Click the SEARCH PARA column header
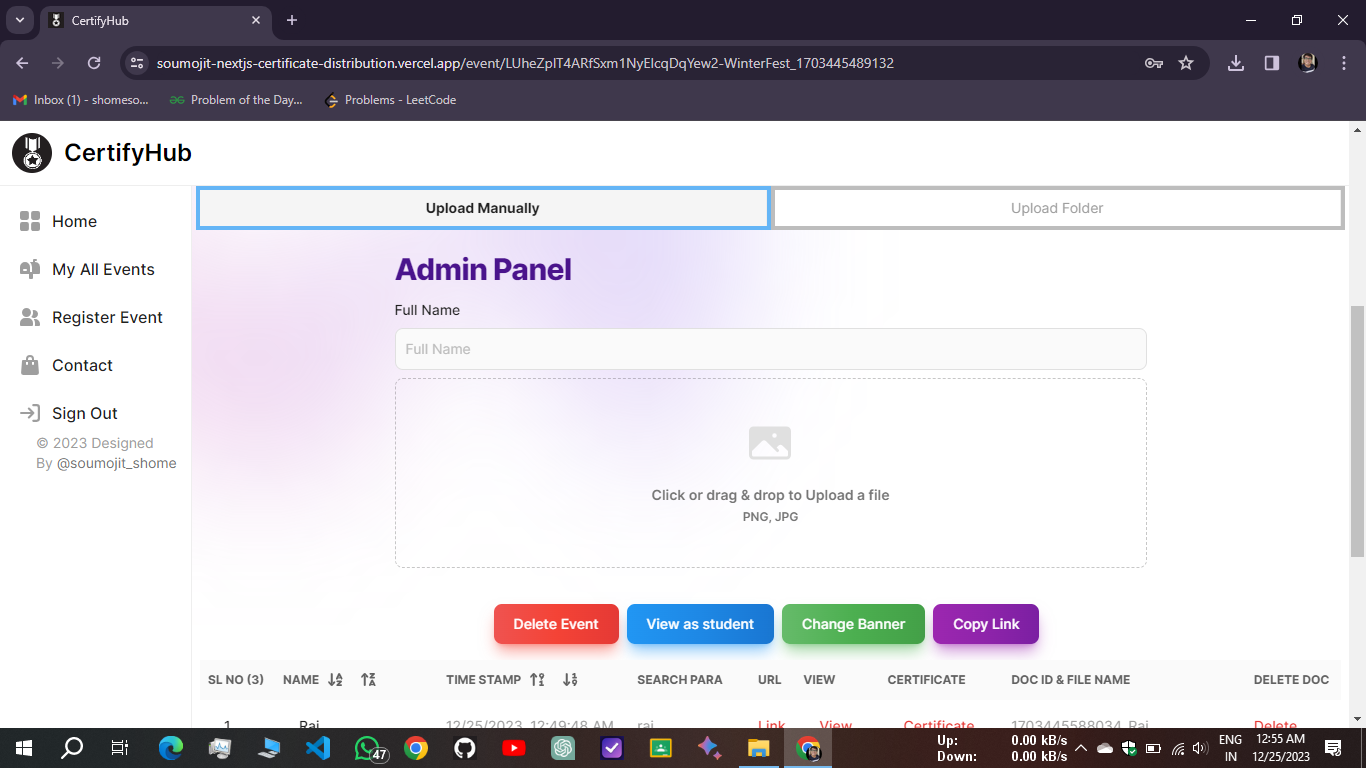 [680, 679]
